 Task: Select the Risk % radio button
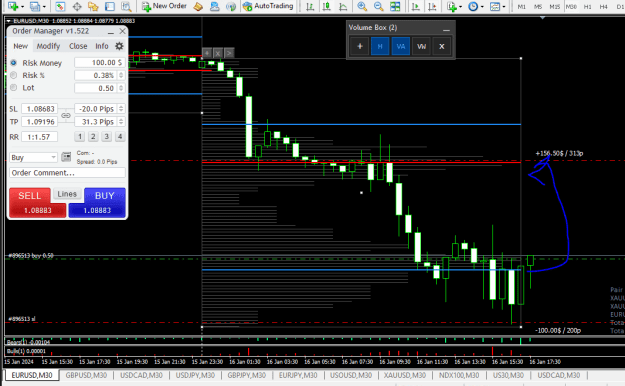(14, 75)
